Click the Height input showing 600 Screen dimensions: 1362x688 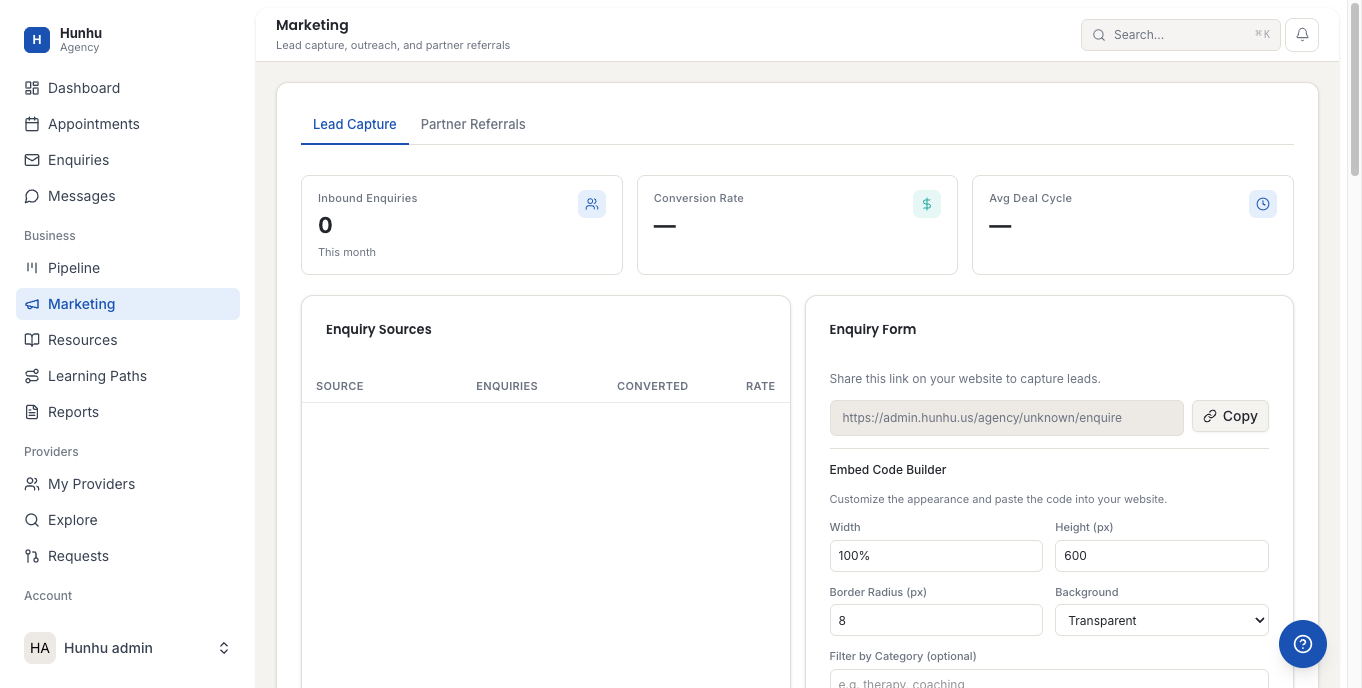[1162, 556]
